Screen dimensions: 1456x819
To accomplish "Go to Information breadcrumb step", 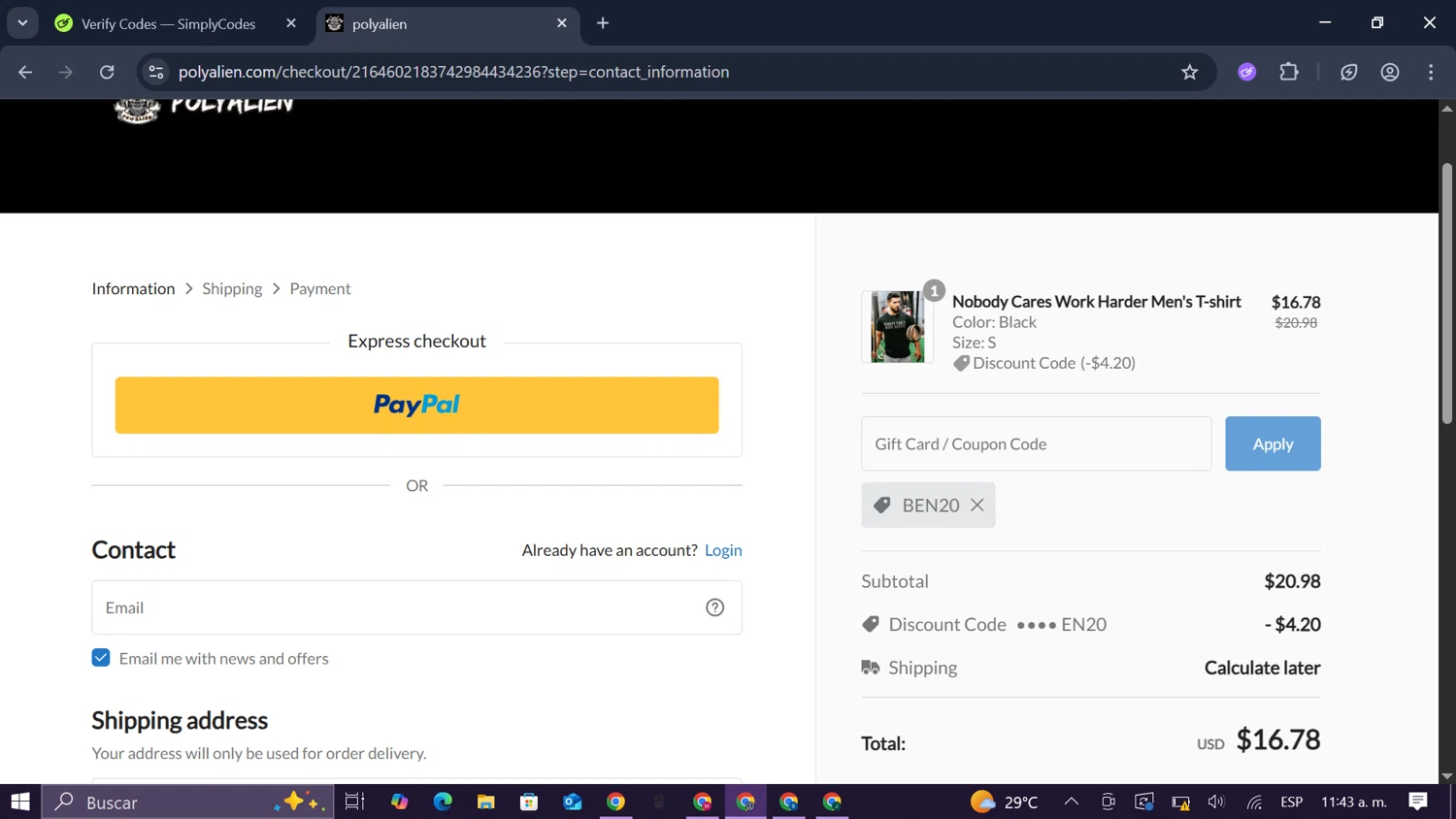I will pos(133,289).
